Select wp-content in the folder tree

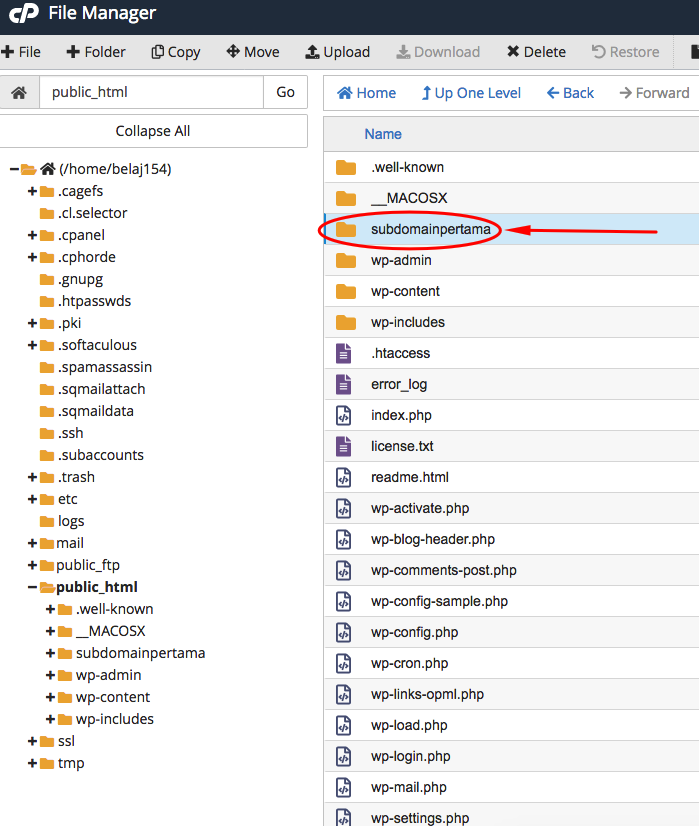point(113,697)
